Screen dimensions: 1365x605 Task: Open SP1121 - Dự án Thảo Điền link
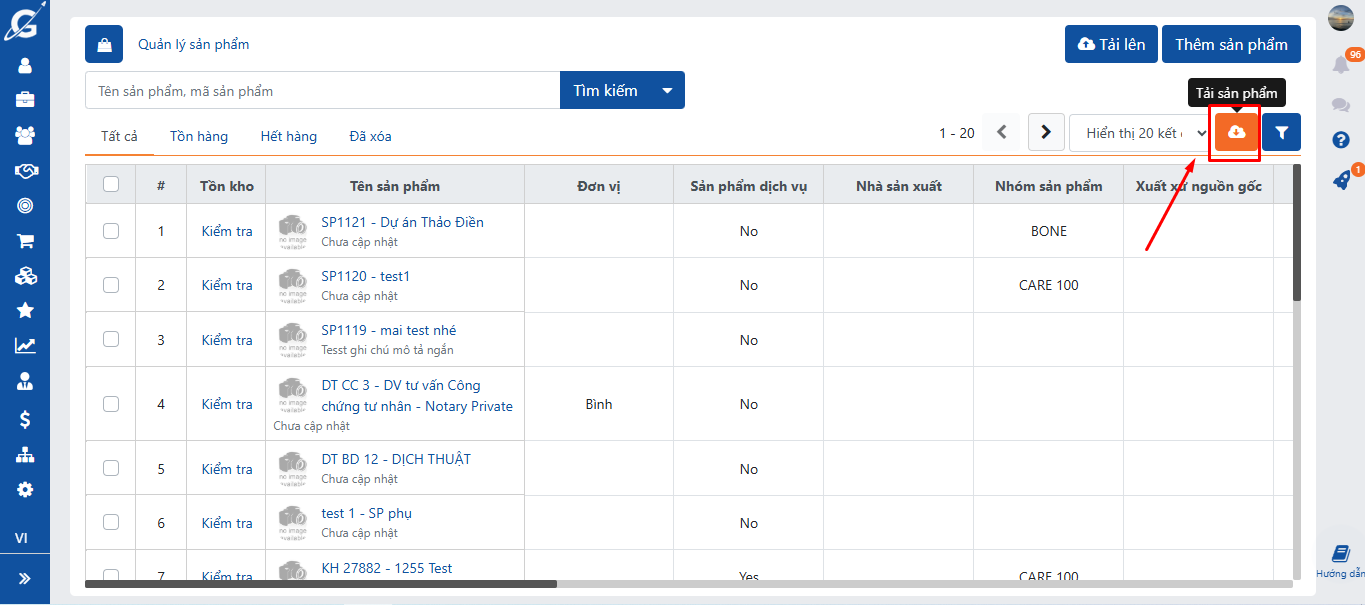pos(402,222)
